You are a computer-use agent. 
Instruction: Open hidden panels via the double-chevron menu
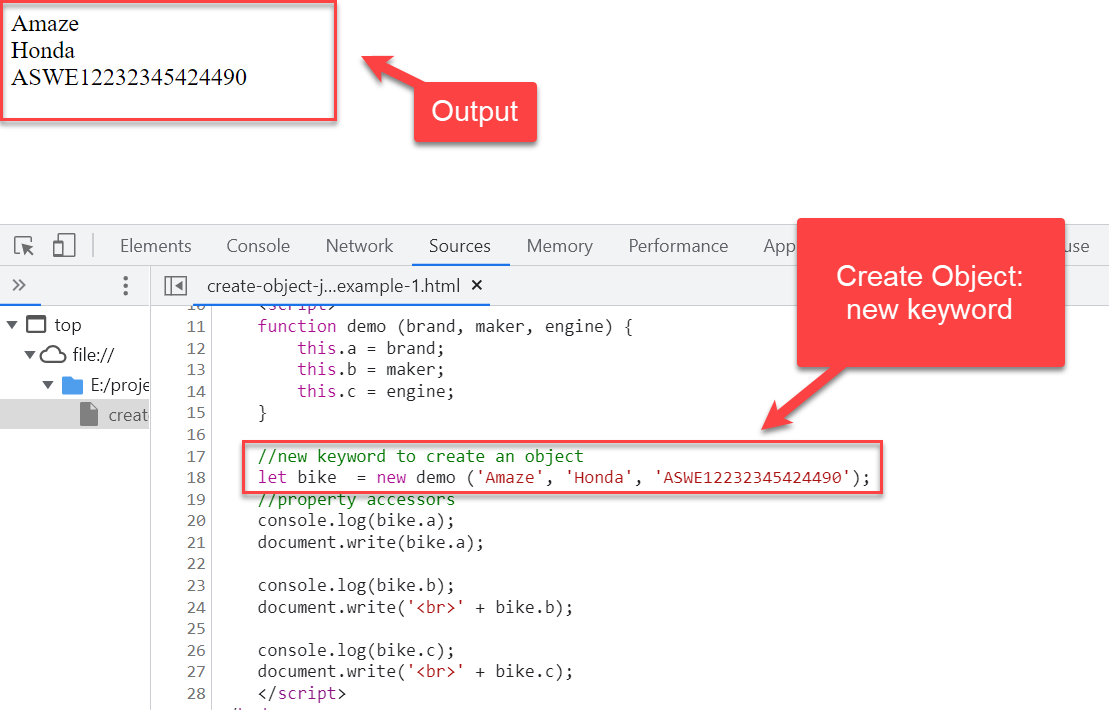pos(20,286)
